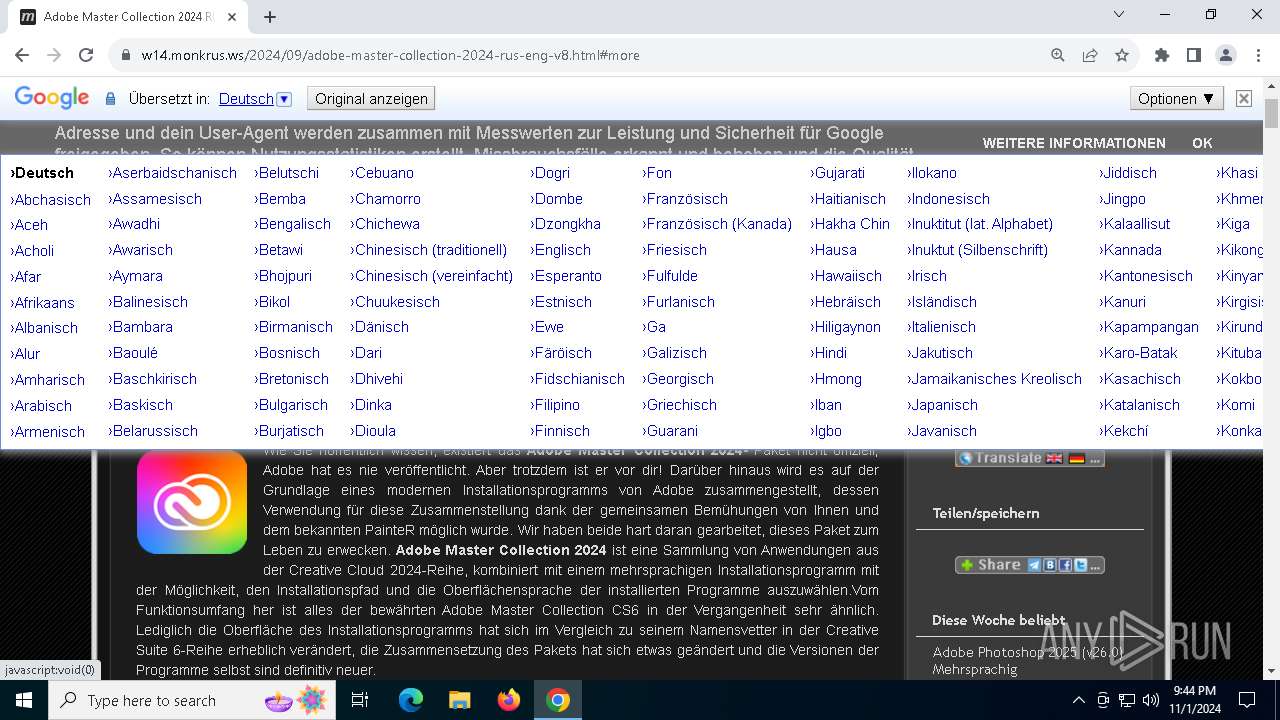Viewport: 1280px width, 720px height.
Task: Select Afrikaans language entry
Action: coord(42,303)
